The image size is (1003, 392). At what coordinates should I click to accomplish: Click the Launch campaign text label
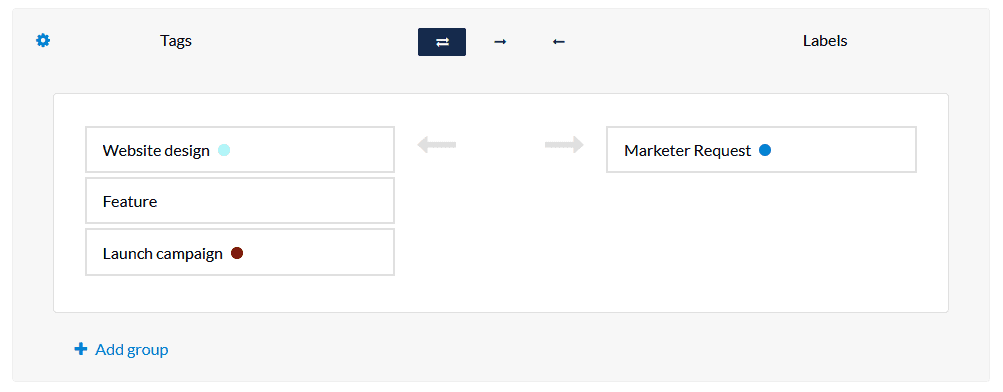(162, 254)
